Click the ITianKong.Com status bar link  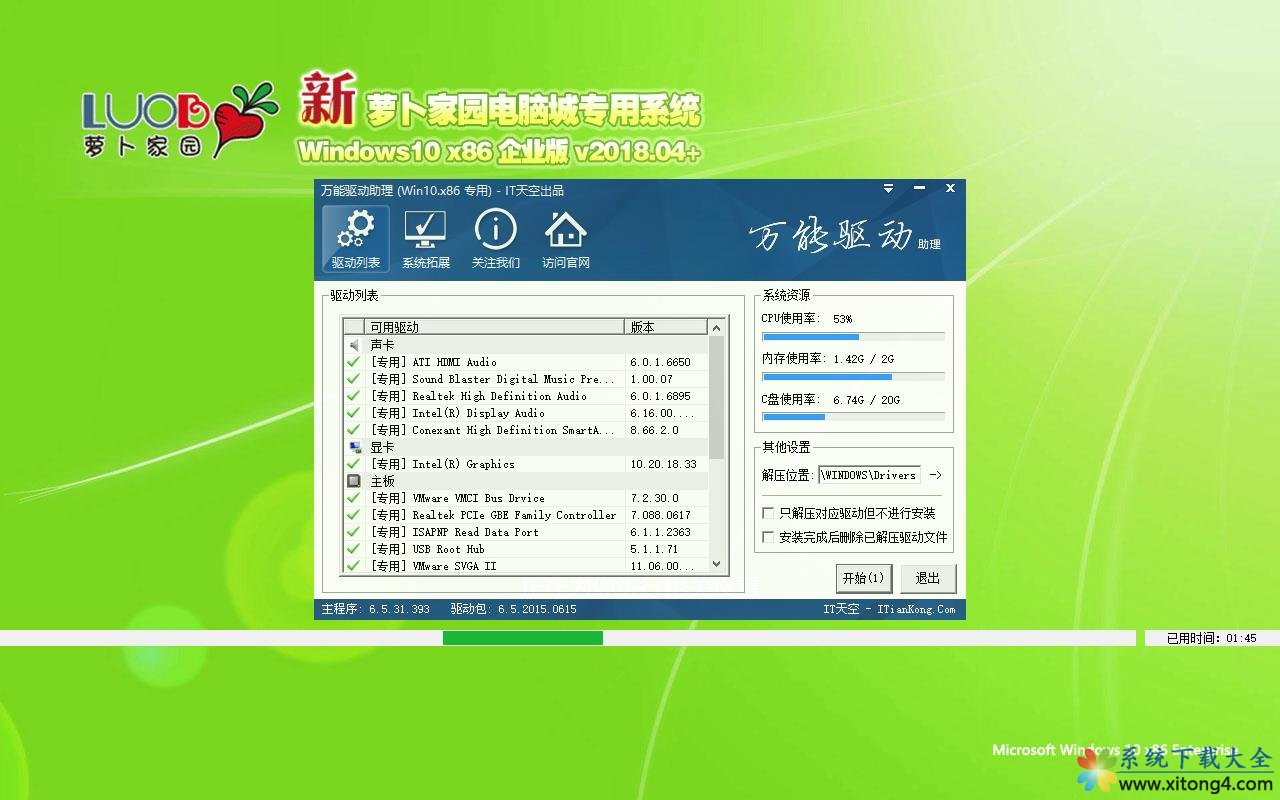tap(916, 609)
